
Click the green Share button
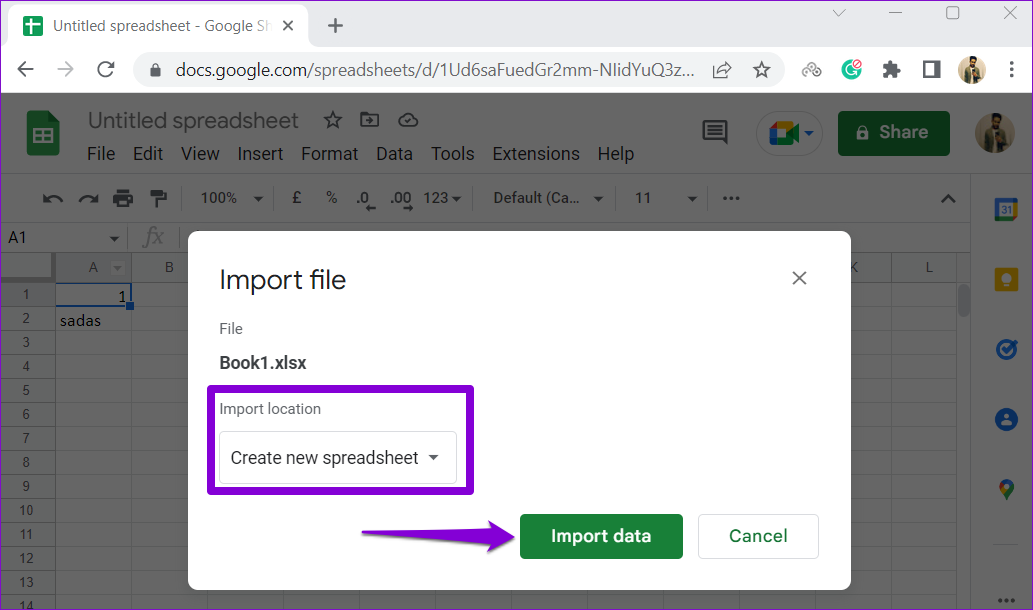(x=893, y=133)
